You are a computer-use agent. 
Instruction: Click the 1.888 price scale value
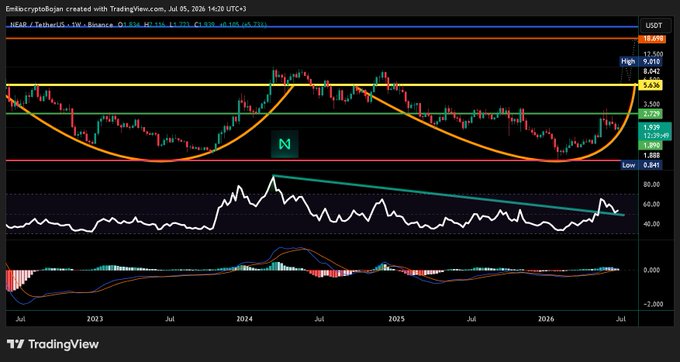pyautogui.click(x=652, y=155)
